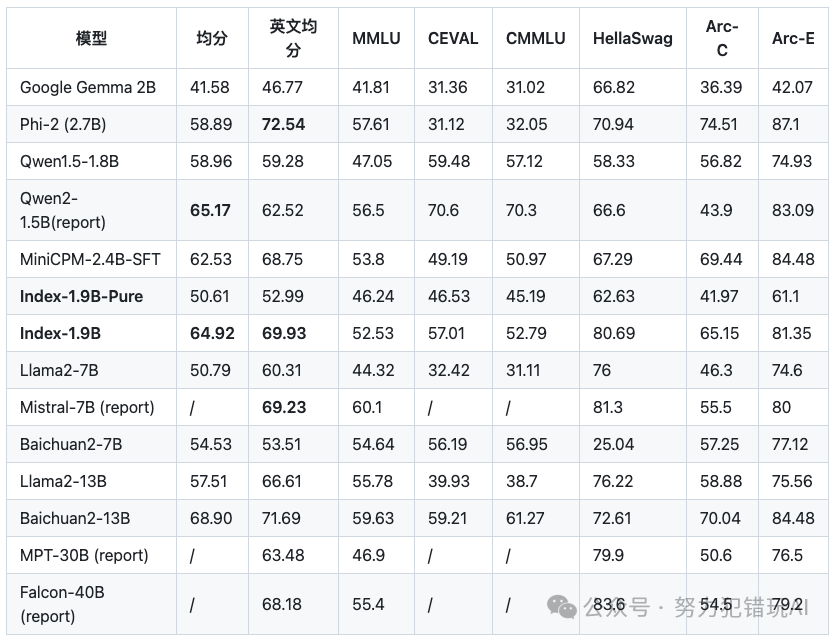Click the Baichuan2-13B model name

75,518
